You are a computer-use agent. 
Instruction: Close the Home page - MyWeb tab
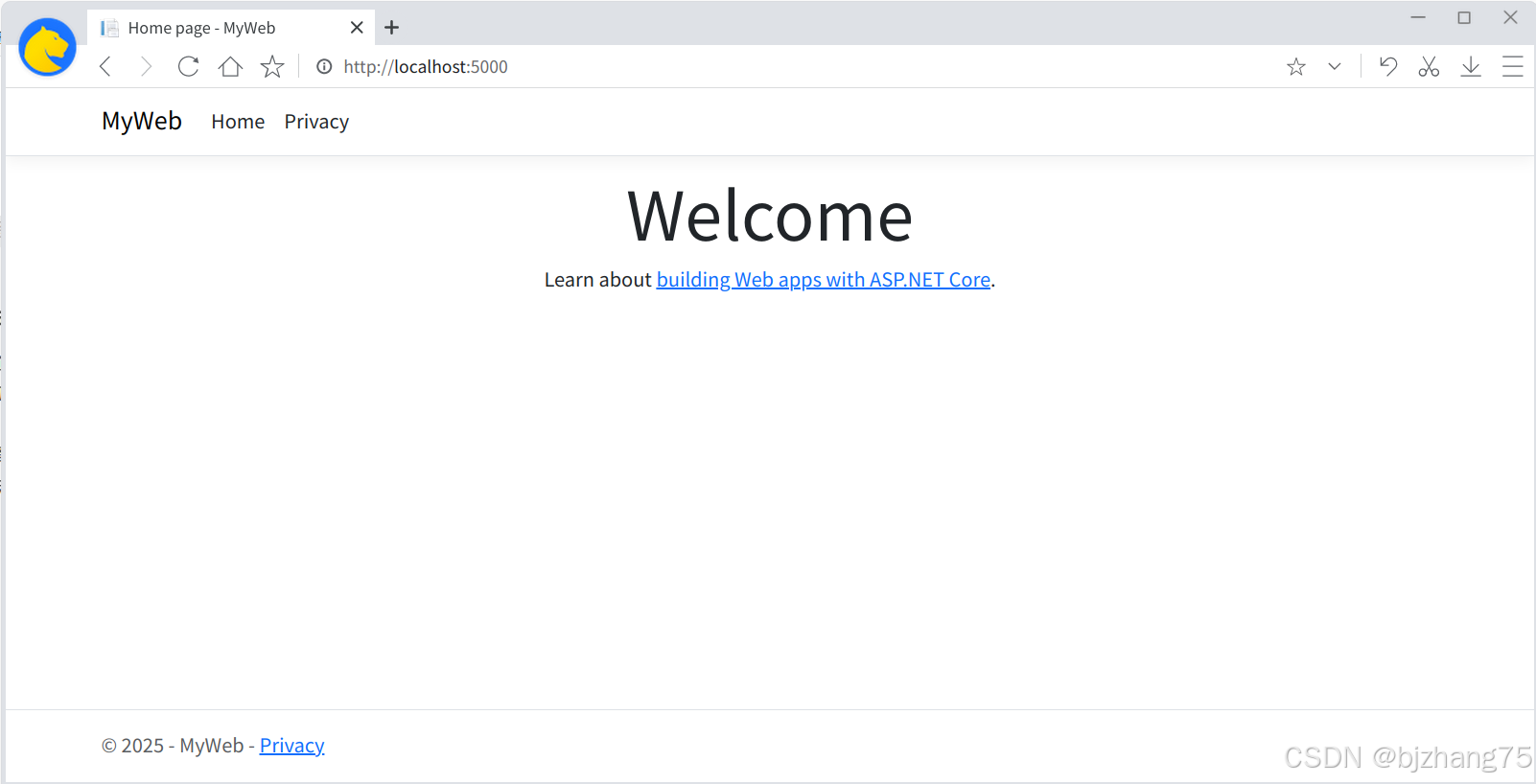point(357,28)
